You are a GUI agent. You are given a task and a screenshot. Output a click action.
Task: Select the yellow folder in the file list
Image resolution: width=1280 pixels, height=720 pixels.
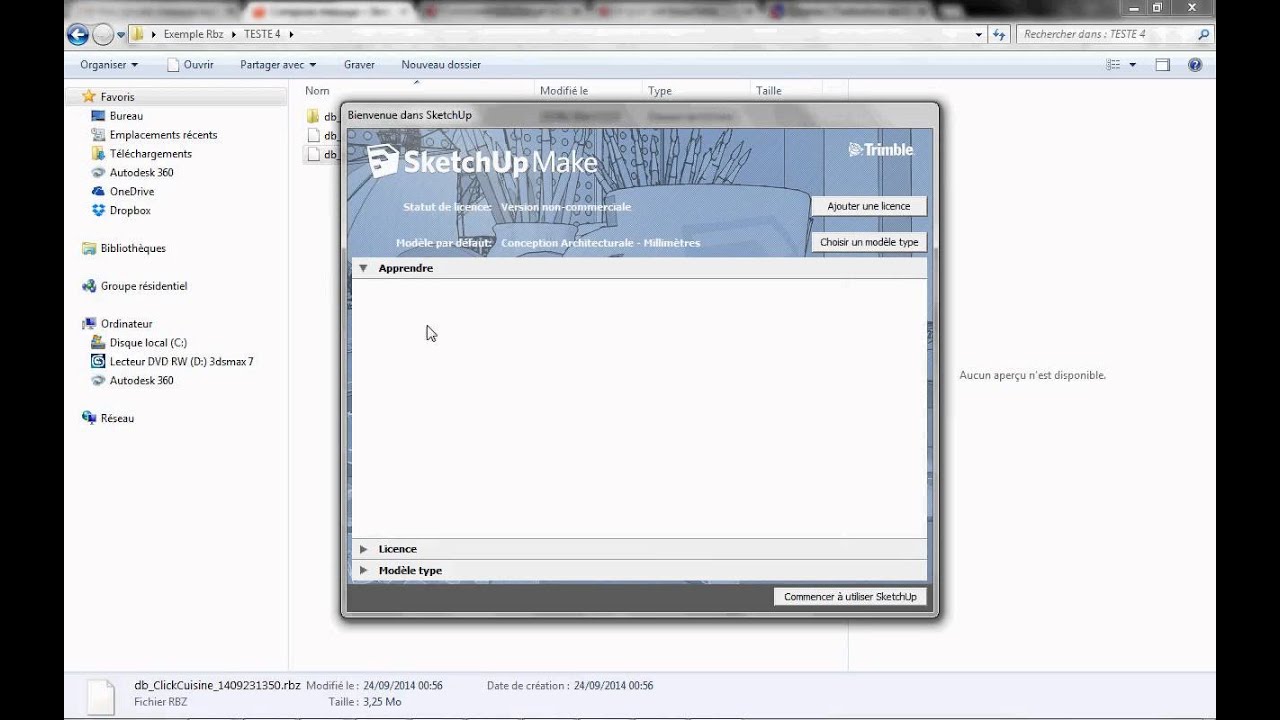click(313, 116)
